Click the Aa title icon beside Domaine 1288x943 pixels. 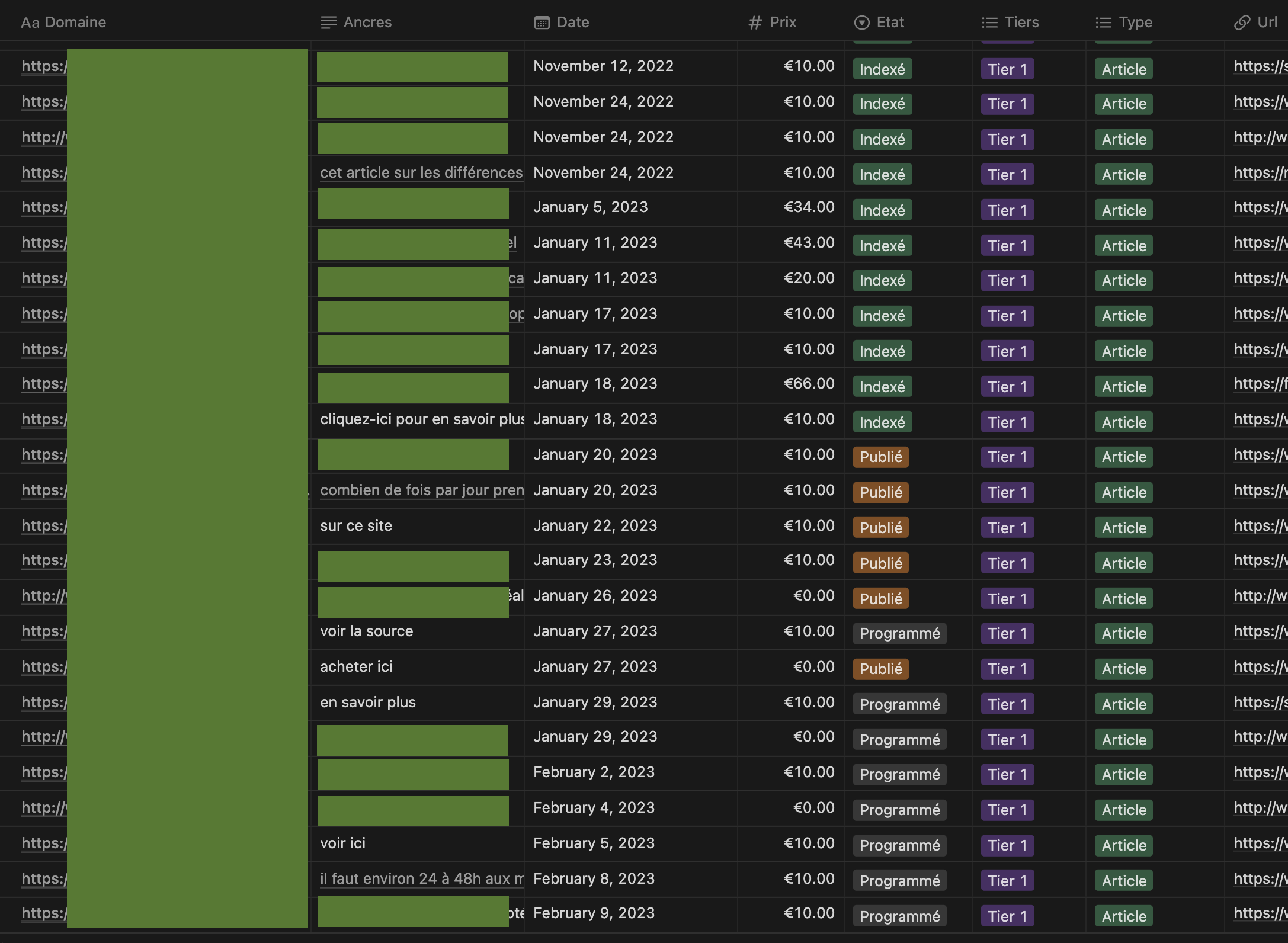click(30, 23)
